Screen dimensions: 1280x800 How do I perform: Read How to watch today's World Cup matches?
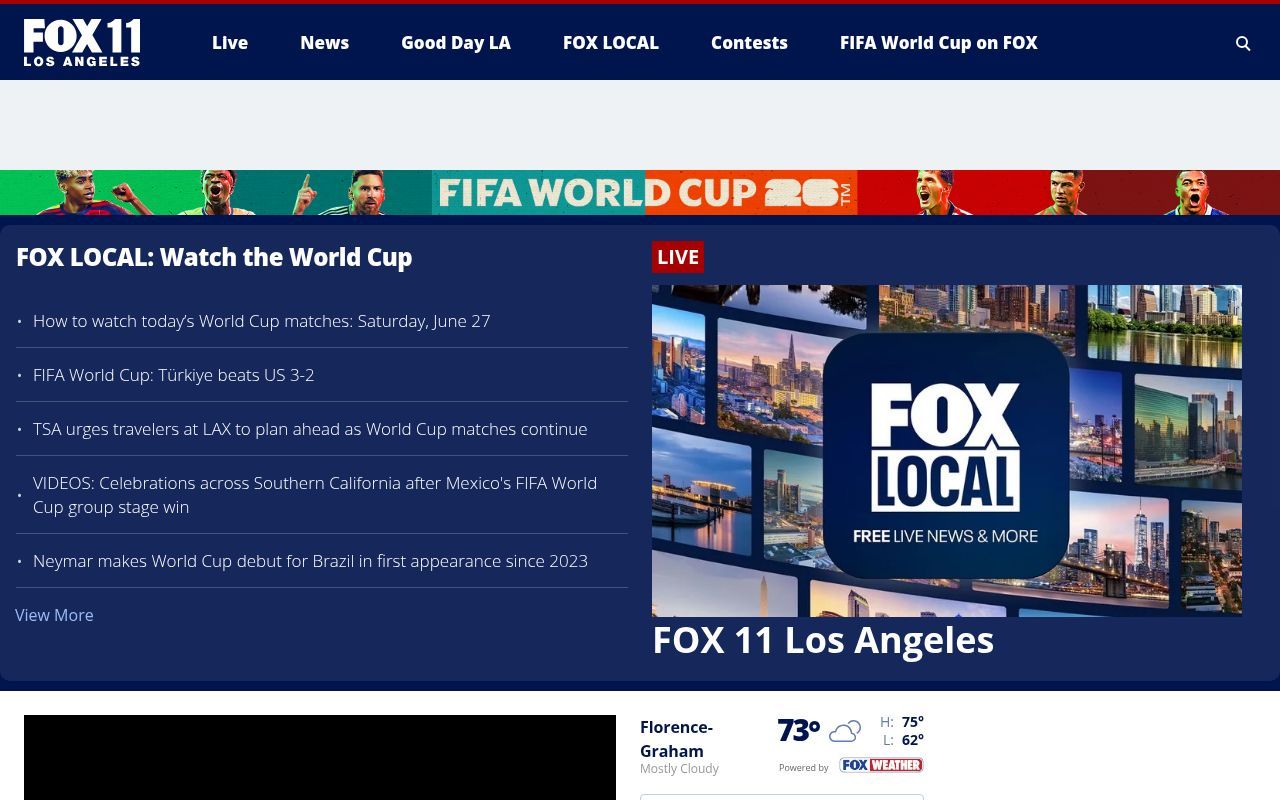pyautogui.click(x=262, y=321)
